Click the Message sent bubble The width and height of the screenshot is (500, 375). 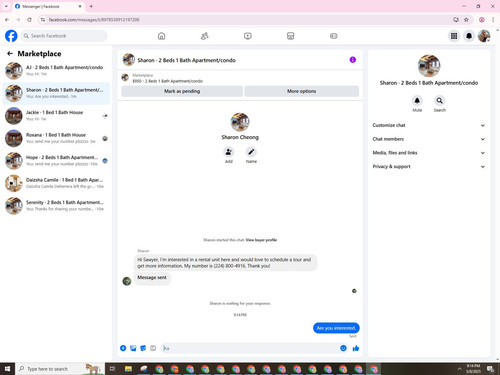click(152, 277)
